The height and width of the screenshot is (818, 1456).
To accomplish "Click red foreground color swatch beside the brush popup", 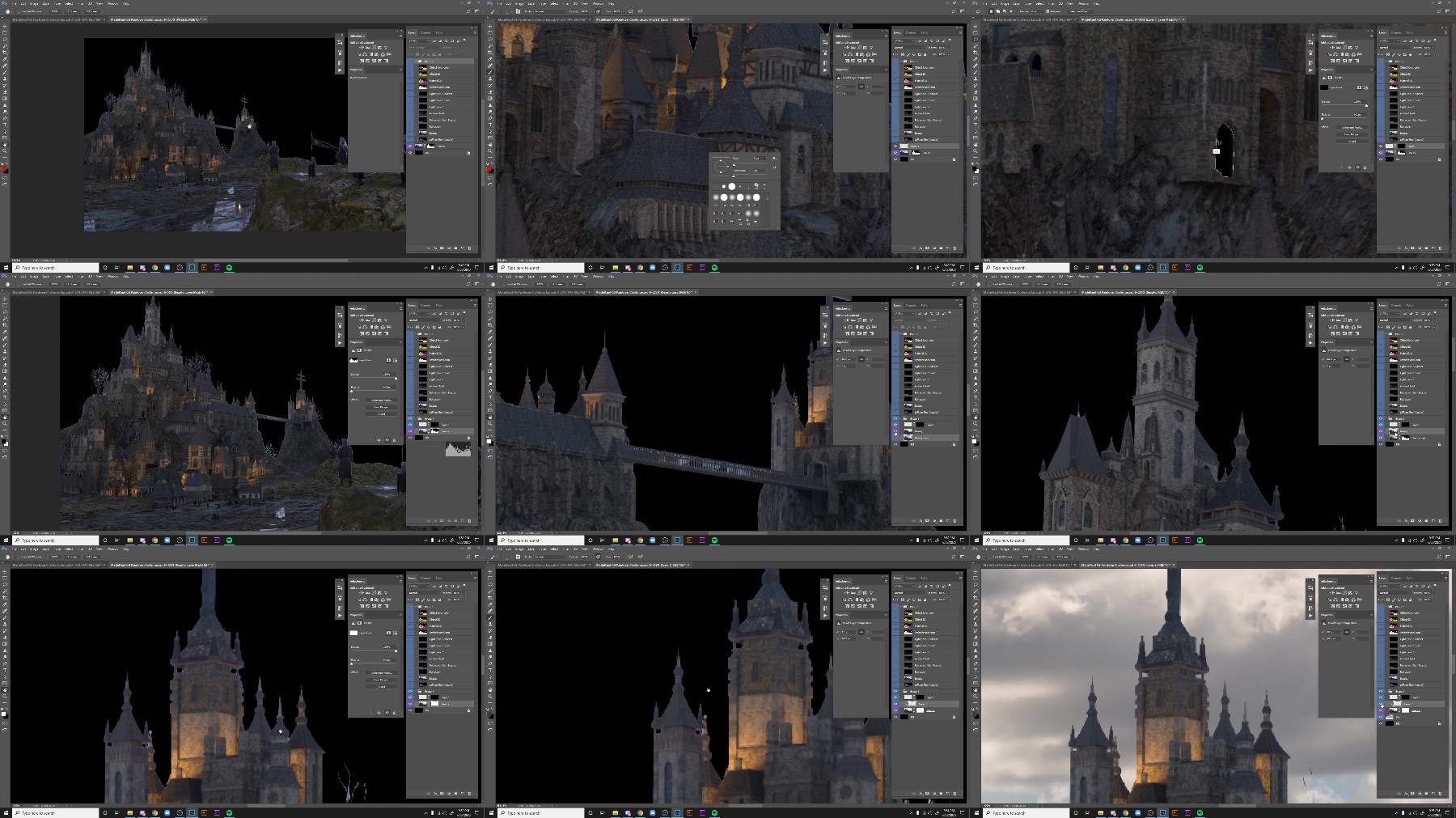I will pyautogui.click(x=490, y=168).
